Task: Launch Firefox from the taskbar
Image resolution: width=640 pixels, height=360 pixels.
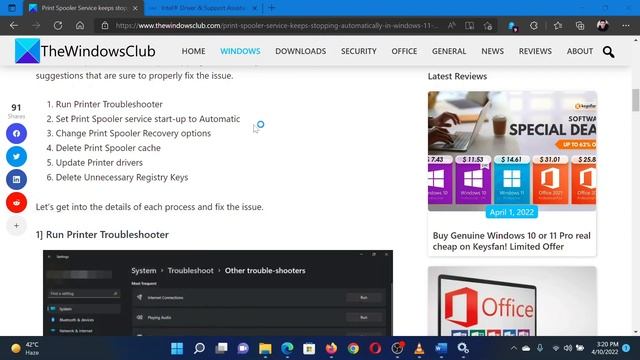Action: click(331, 348)
